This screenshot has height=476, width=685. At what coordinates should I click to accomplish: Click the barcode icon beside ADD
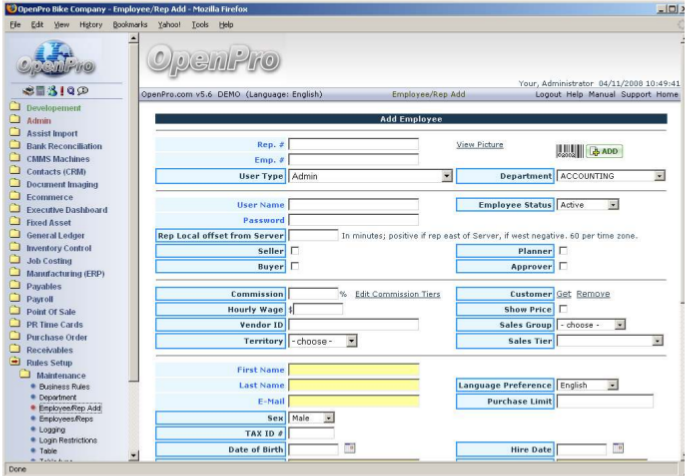click(568, 150)
